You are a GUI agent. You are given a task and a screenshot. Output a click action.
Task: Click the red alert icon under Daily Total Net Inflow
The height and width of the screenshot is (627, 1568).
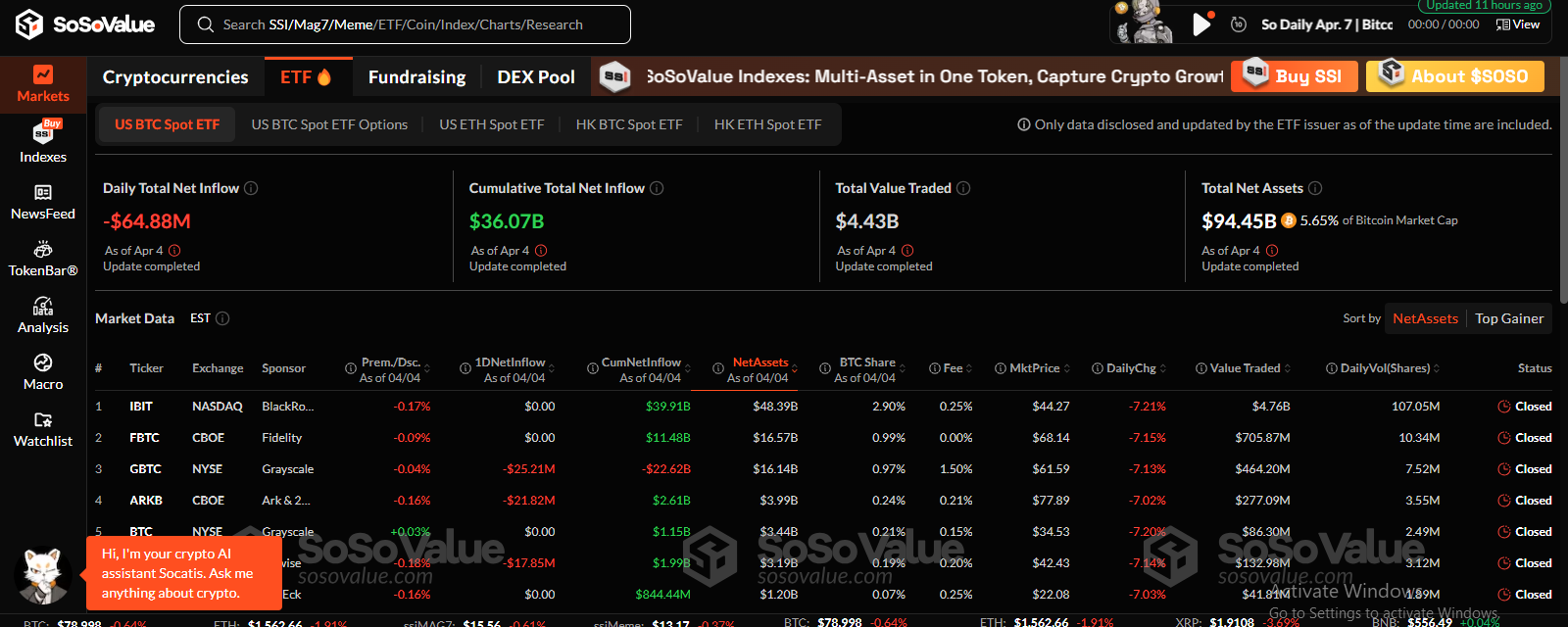coord(174,251)
